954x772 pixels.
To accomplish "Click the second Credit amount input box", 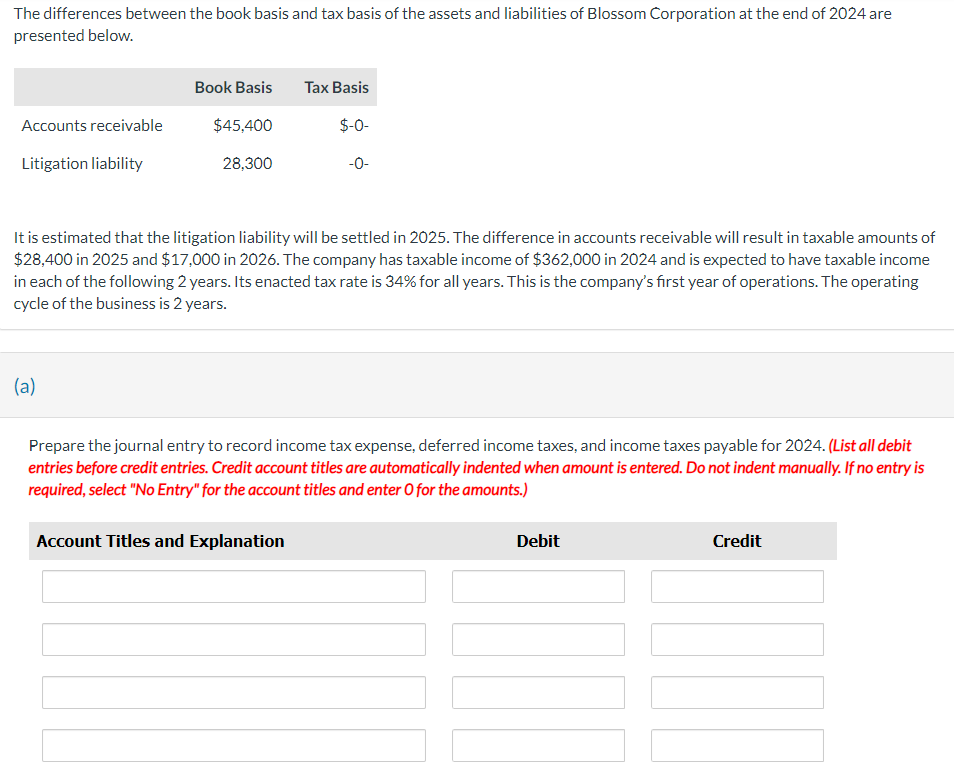I will click(736, 639).
